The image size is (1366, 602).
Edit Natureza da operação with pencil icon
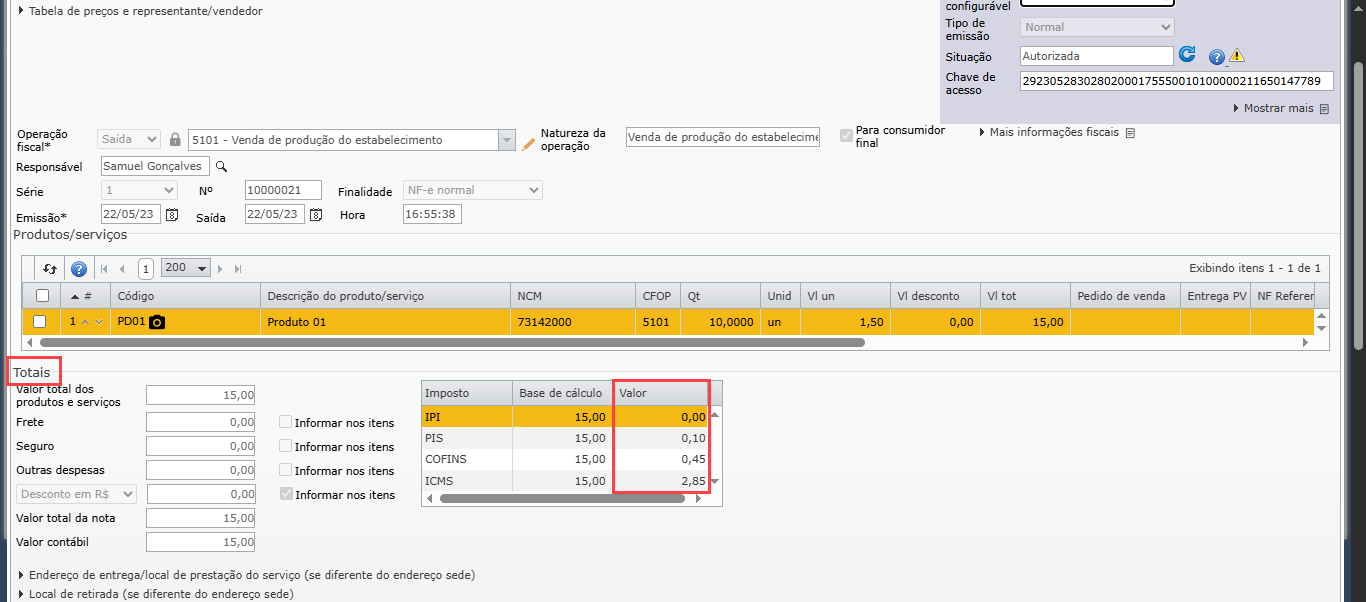click(529, 144)
